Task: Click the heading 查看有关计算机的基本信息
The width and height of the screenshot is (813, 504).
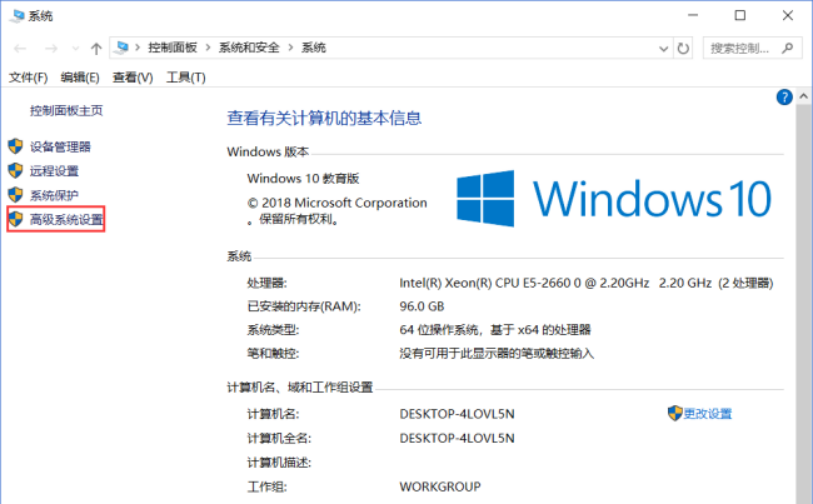Action: coord(324,118)
